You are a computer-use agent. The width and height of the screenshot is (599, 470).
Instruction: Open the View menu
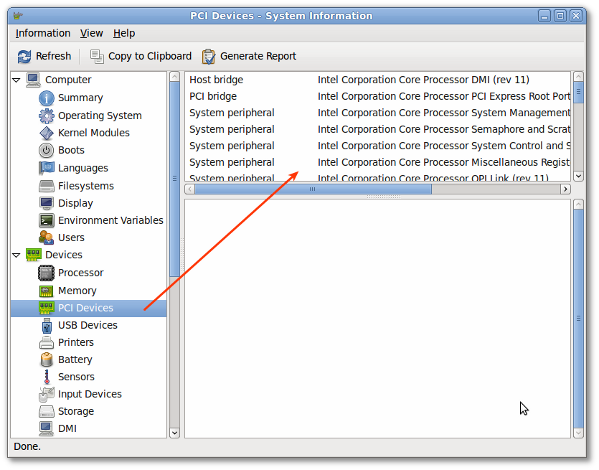(x=91, y=34)
